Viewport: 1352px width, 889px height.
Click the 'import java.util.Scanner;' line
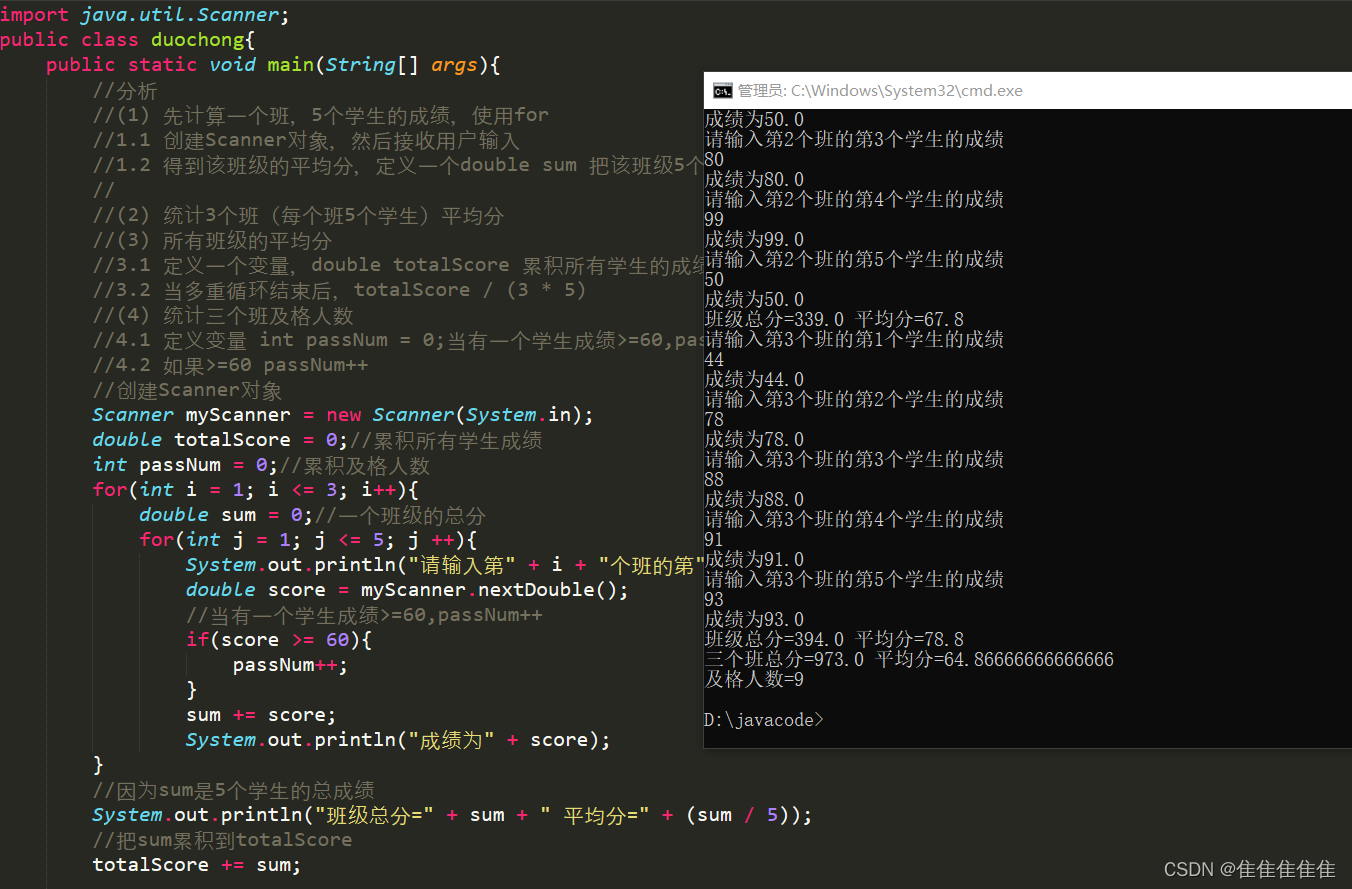[x=145, y=15]
